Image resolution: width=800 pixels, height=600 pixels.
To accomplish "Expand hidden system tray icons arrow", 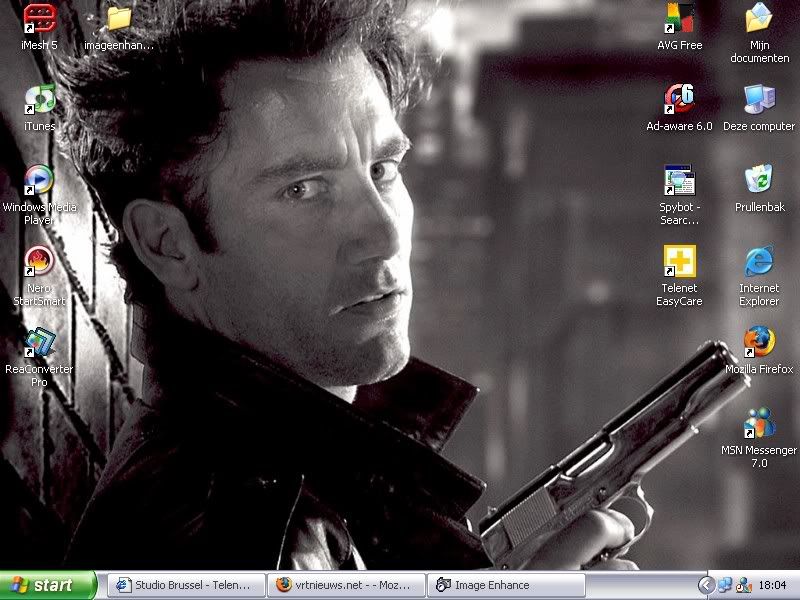I will click(x=706, y=585).
